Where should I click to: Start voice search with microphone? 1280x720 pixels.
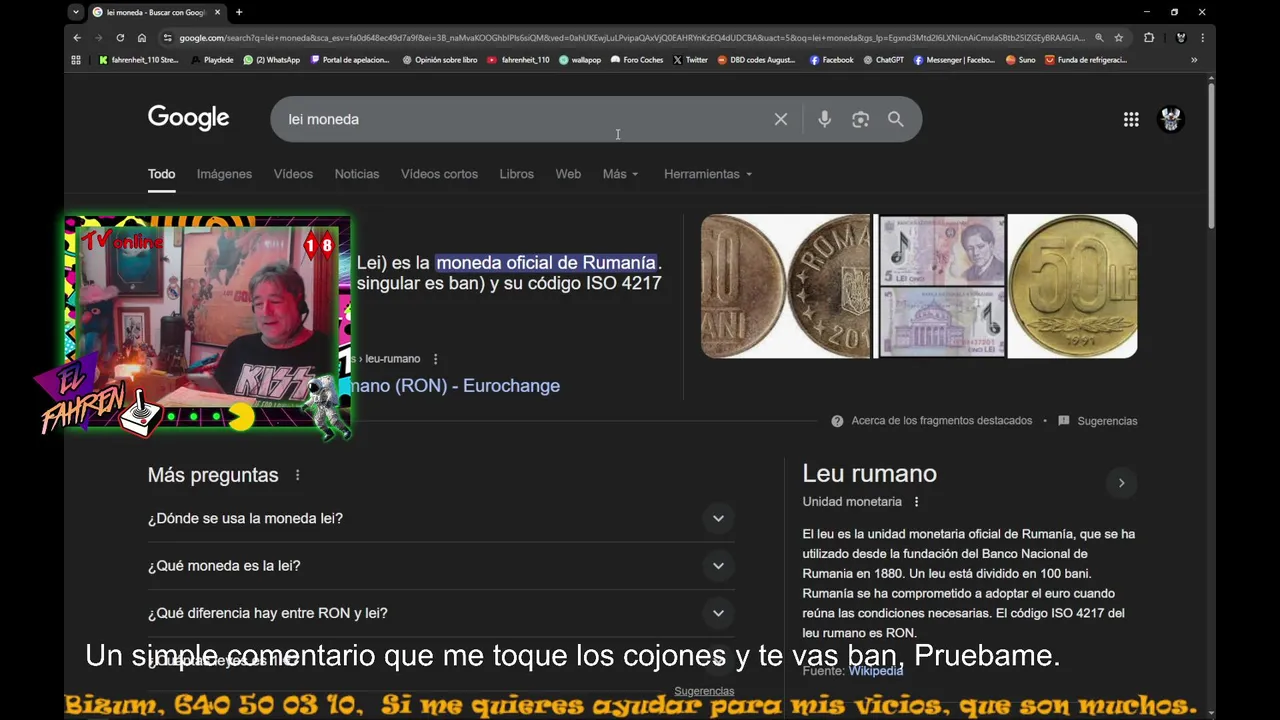[824, 119]
